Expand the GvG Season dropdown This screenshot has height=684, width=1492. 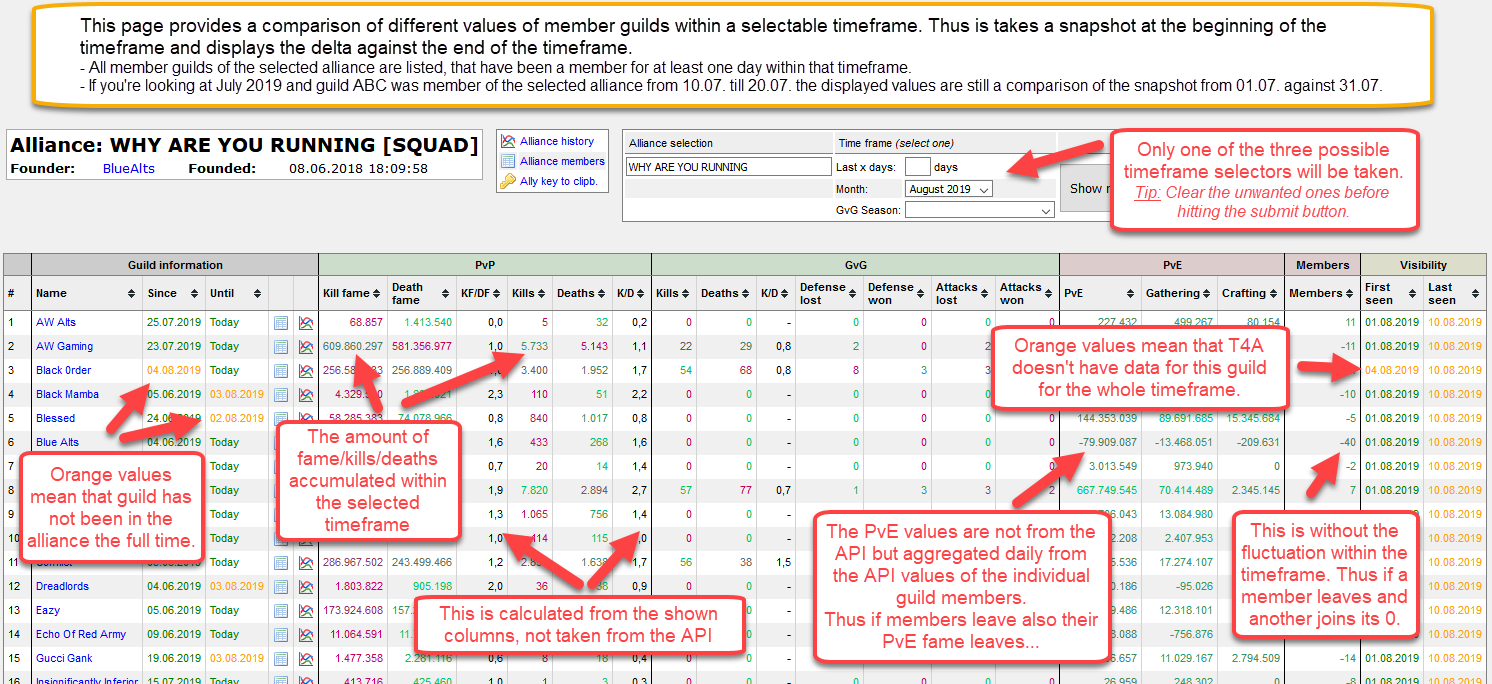[x=979, y=211]
